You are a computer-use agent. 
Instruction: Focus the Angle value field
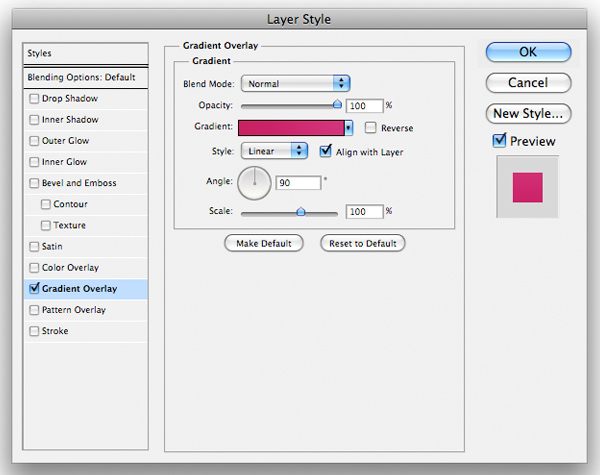point(298,183)
